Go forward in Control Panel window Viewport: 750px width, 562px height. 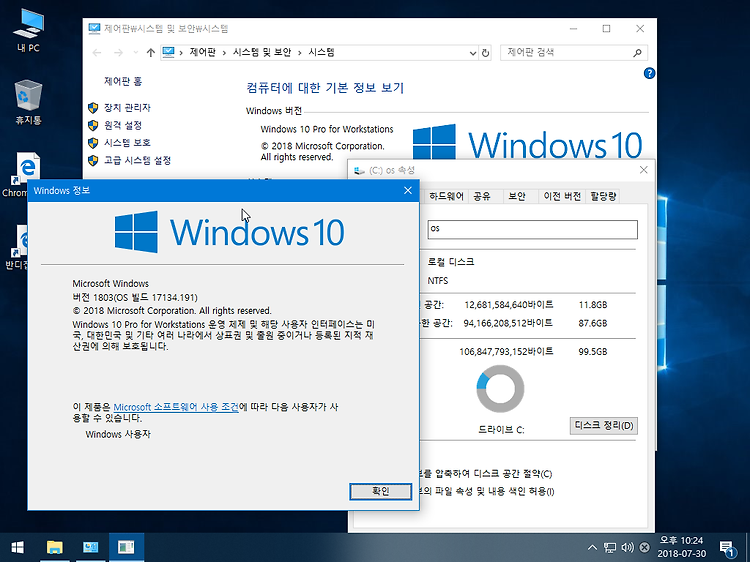click(118, 53)
